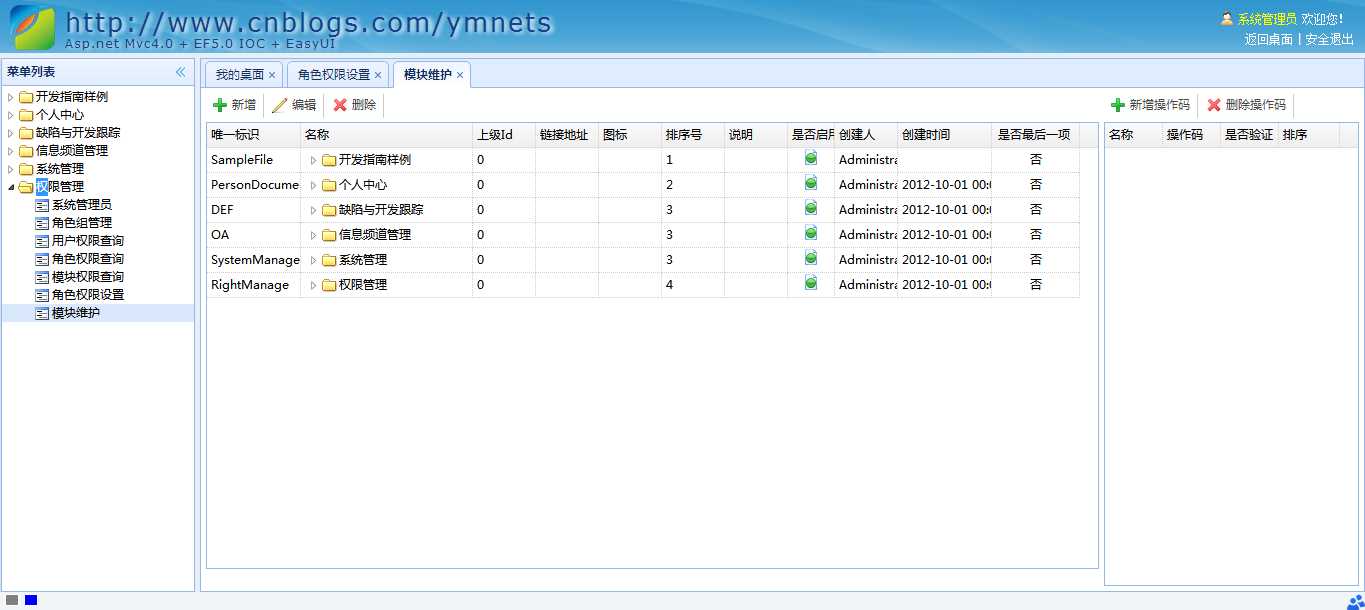
Task: Click the 删除 red X toolbar icon
Action: coord(340,104)
